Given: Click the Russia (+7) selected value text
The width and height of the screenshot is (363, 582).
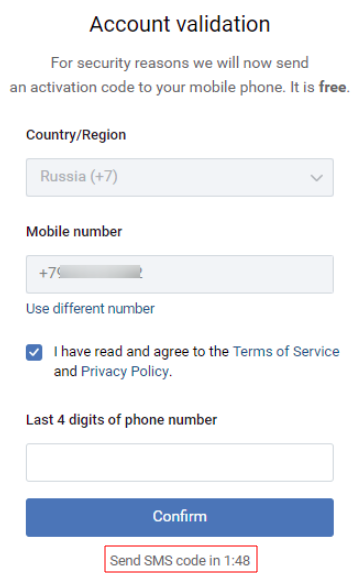Looking at the screenshot, I should (x=79, y=176).
